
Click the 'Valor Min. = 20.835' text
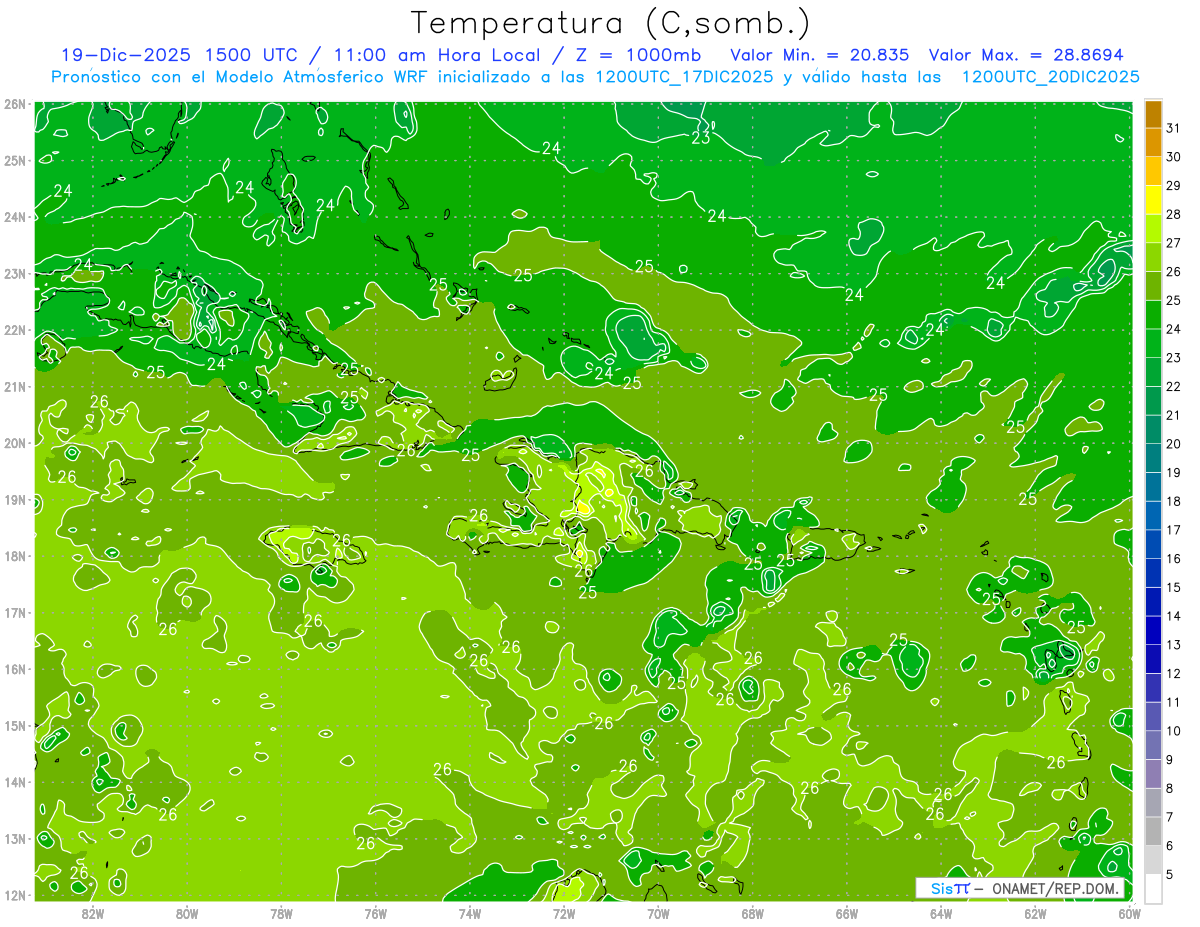(x=820, y=54)
